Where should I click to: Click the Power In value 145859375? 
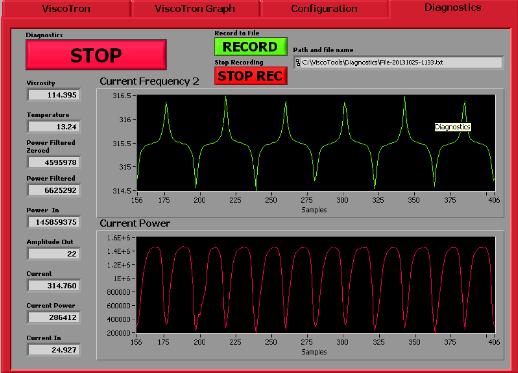pyautogui.click(x=54, y=222)
